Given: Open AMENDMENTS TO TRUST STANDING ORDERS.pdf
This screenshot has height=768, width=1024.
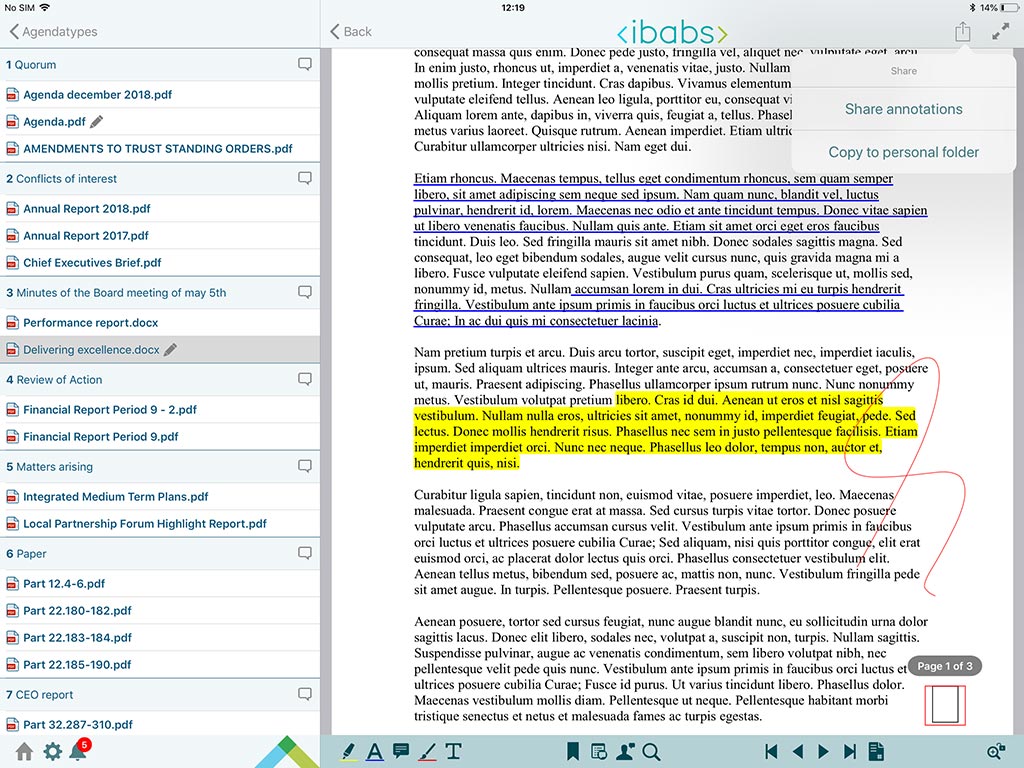Looking at the screenshot, I should [x=160, y=148].
